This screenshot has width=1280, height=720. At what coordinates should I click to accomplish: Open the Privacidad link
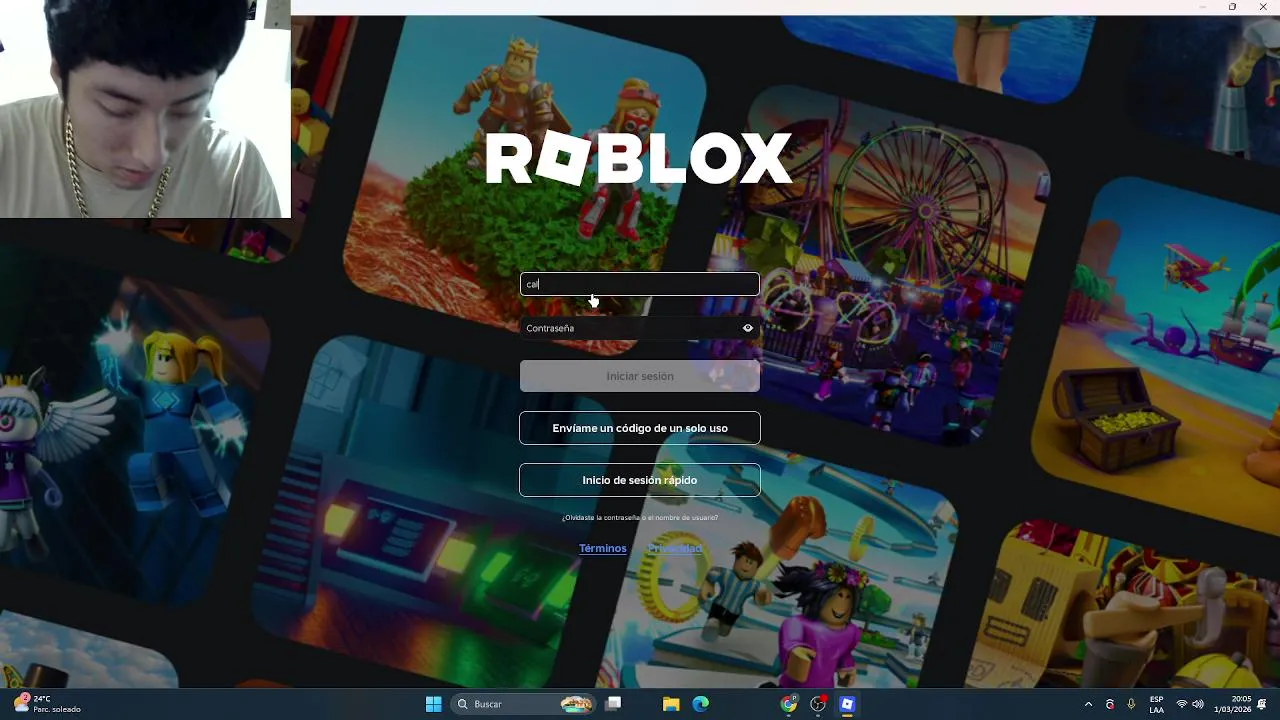(675, 548)
